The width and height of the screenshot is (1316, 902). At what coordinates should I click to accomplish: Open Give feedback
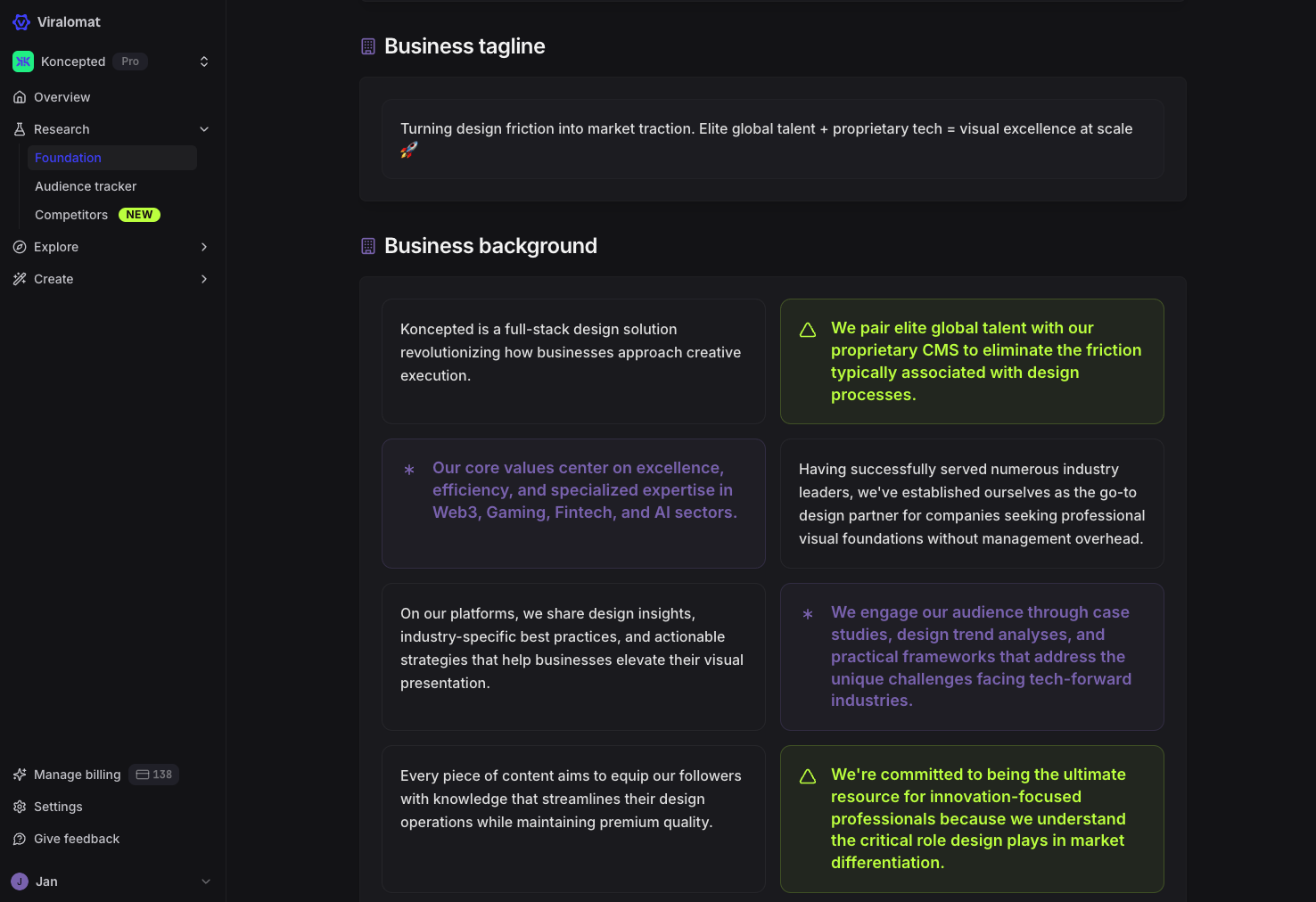click(77, 839)
